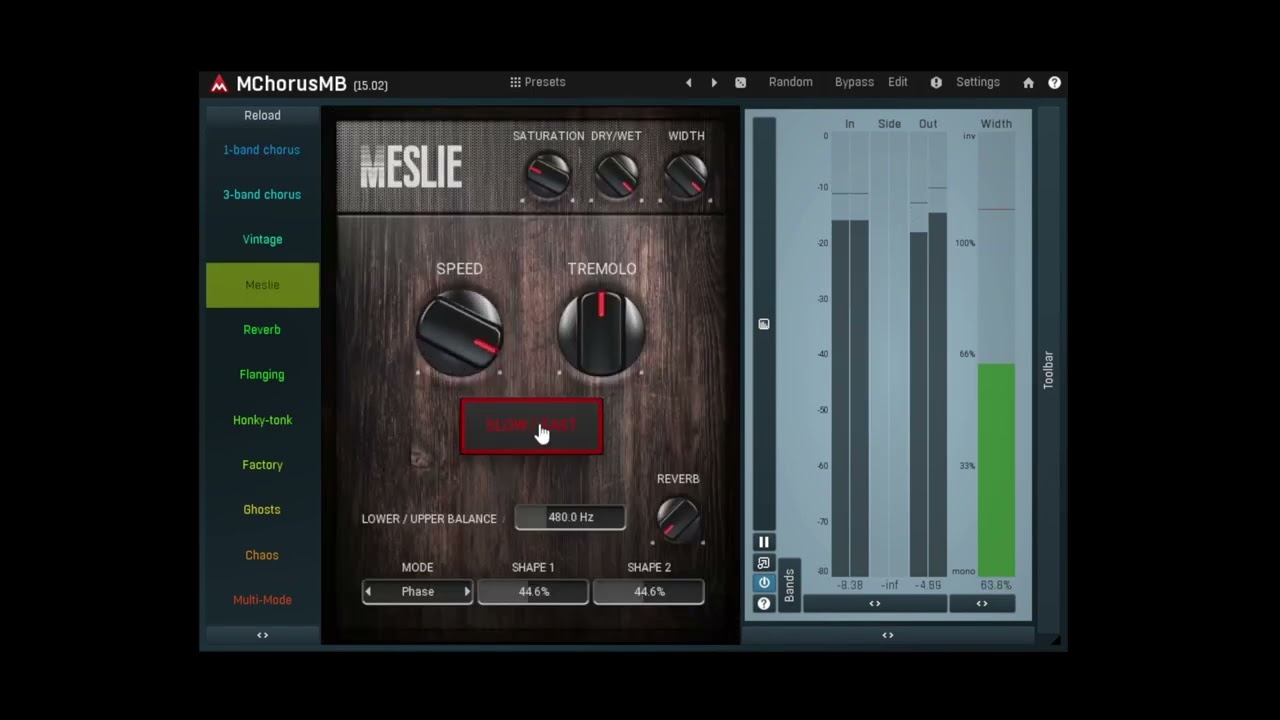The width and height of the screenshot is (1280, 720).
Task: Open the Multi-Mode device
Action: (262, 600)
